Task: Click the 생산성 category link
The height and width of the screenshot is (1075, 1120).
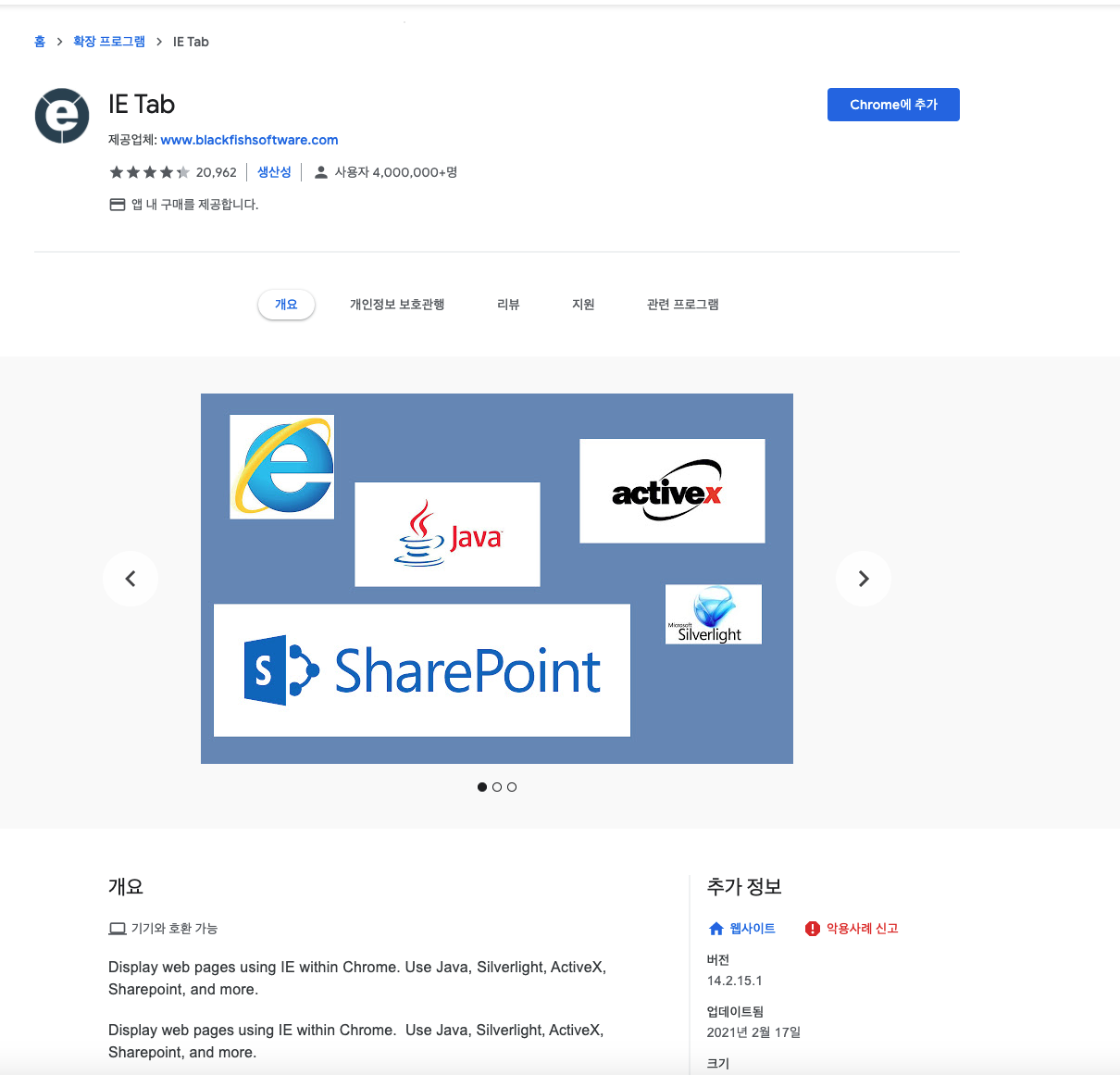Action: tap(274, 172)
